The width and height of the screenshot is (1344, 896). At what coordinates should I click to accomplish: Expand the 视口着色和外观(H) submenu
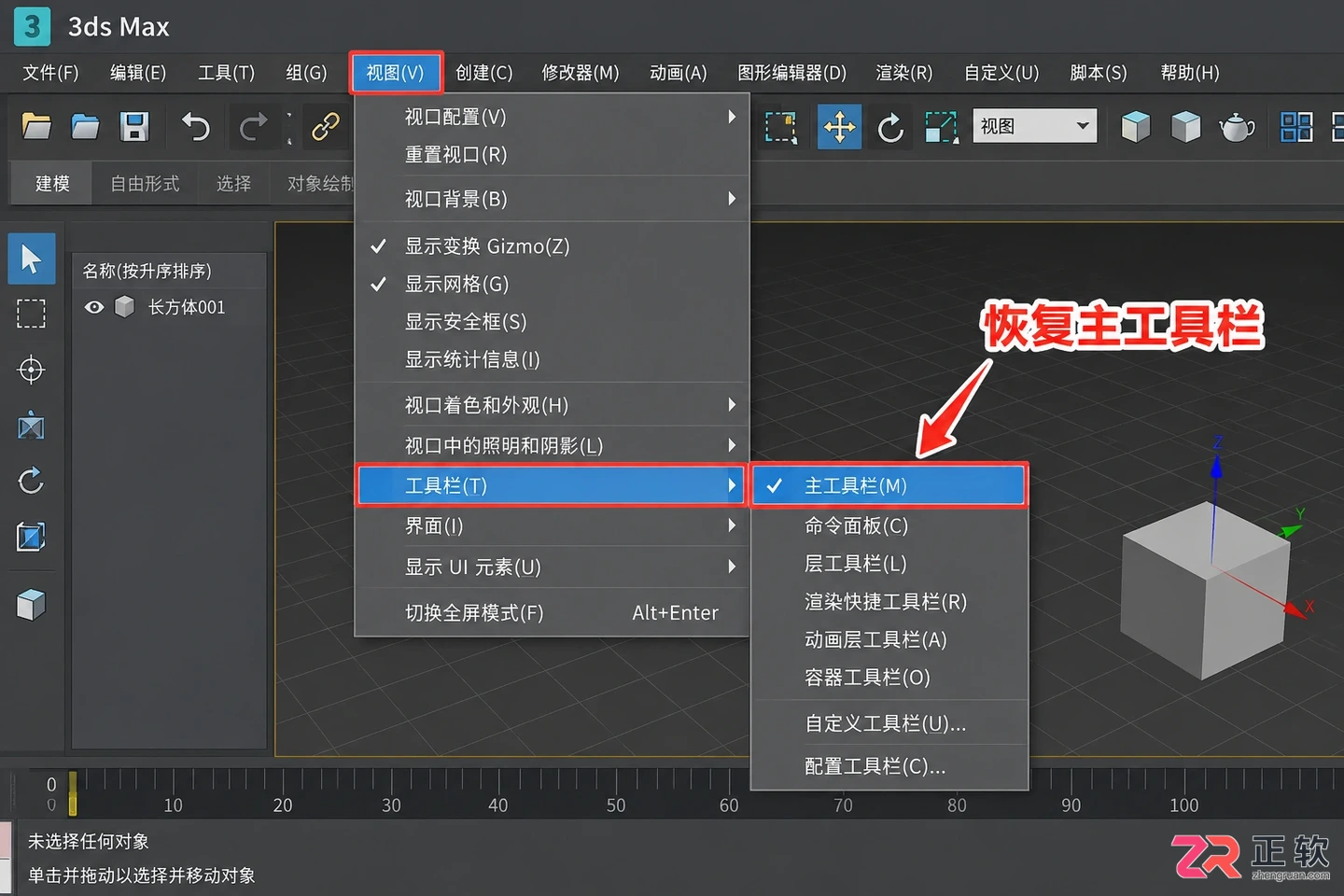[x=553, y=405]
